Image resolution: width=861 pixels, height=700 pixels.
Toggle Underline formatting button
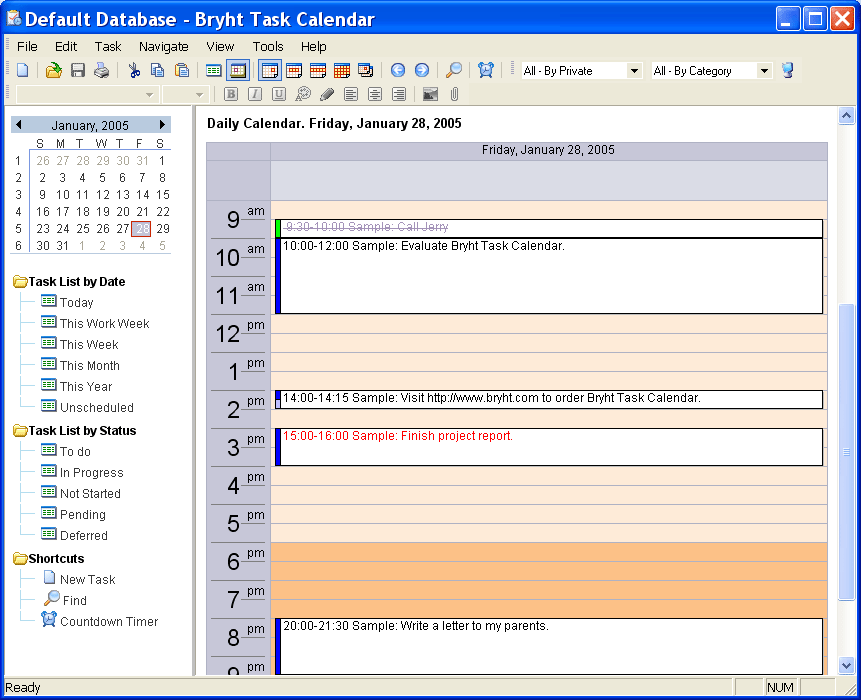(279, 94)
